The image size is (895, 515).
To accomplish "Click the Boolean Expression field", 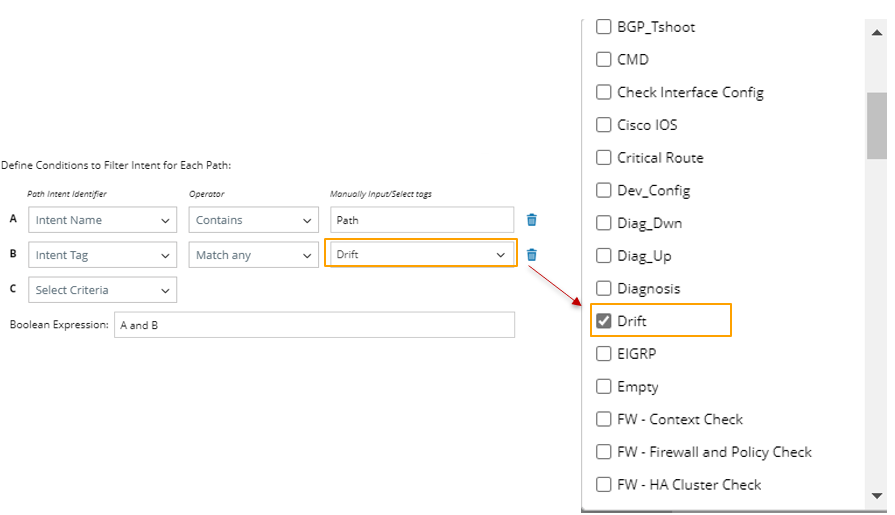I will 314,325.
